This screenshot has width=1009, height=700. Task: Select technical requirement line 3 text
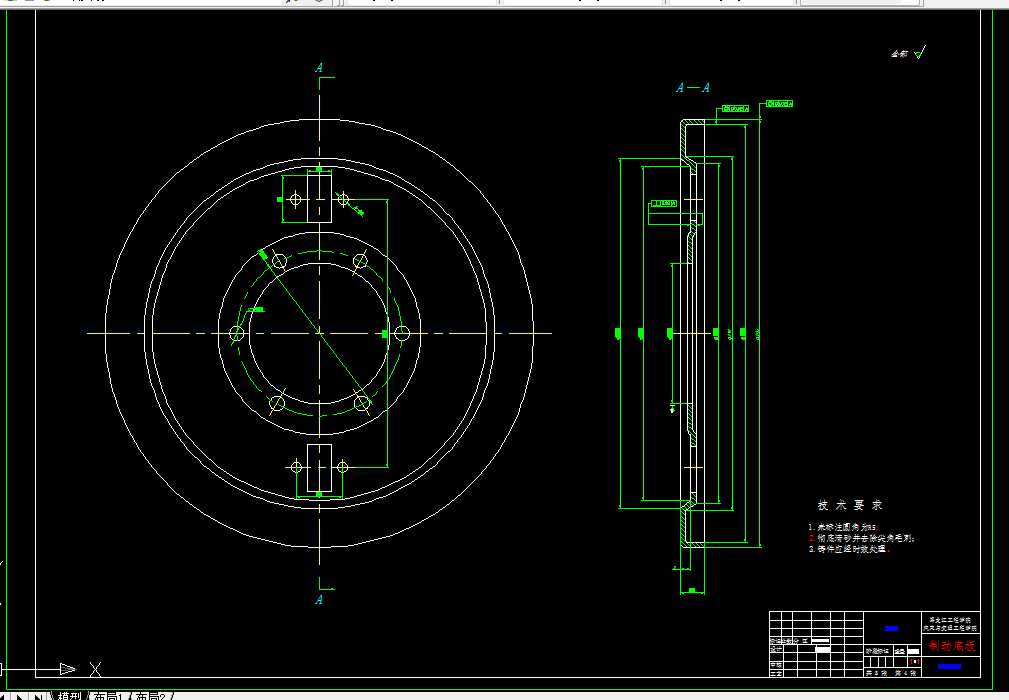pos(850,549)
